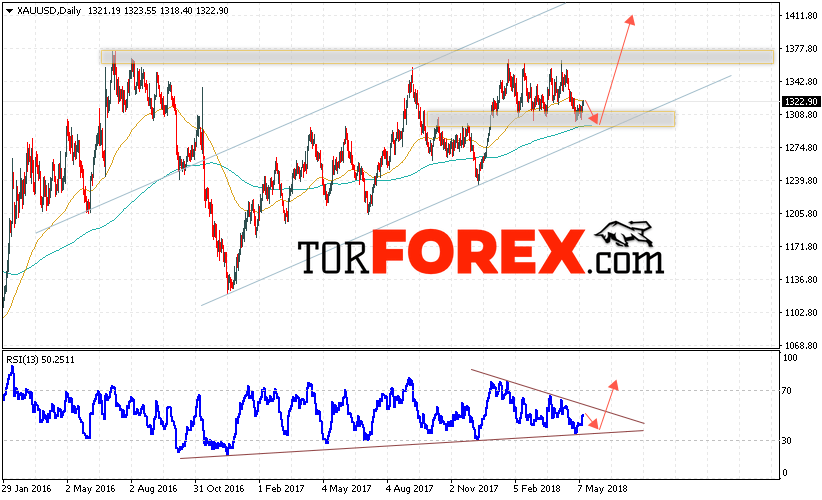Click the 1274.80 price axis label
822x500 pixels.
[x=801, y=148]
